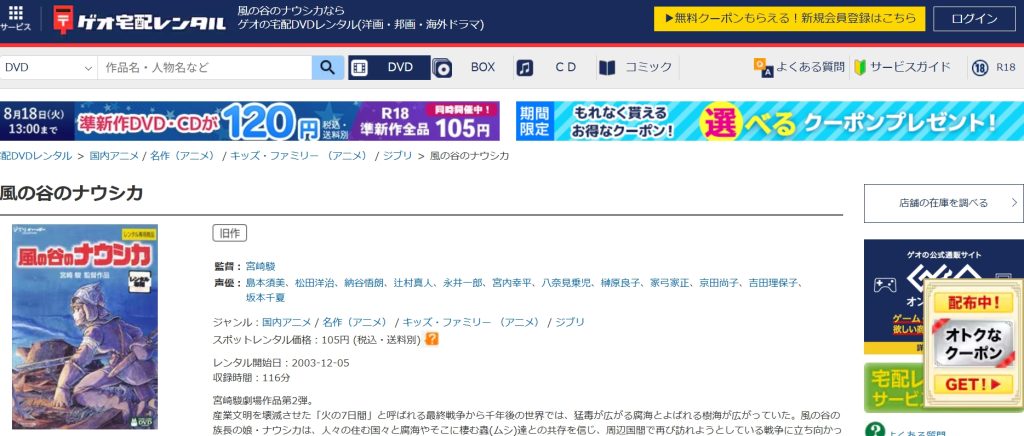Click the ログイン button
This screenshot has height=436, width=1024.
tap(974, 18)
